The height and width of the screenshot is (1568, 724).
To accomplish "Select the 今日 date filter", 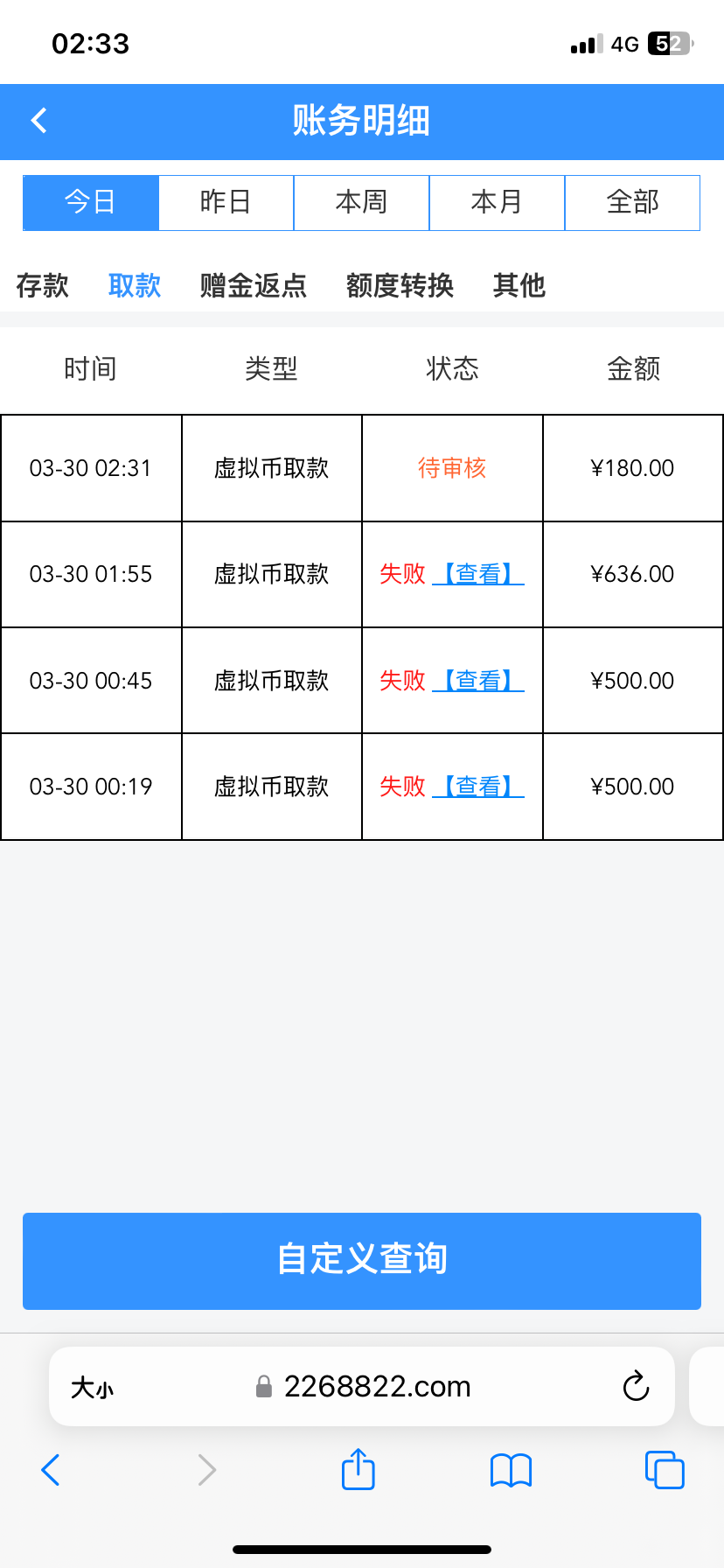I will coord(91,202).
